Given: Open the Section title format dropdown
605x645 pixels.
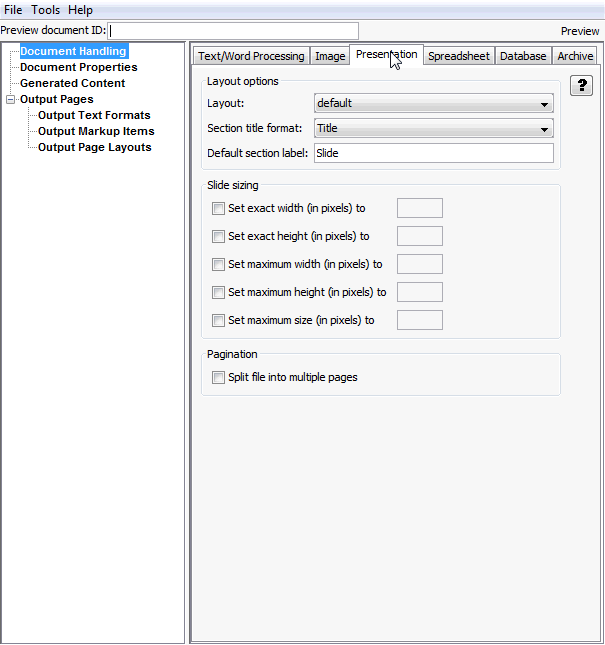Looking at the screenshot, I should coord(433,128).
